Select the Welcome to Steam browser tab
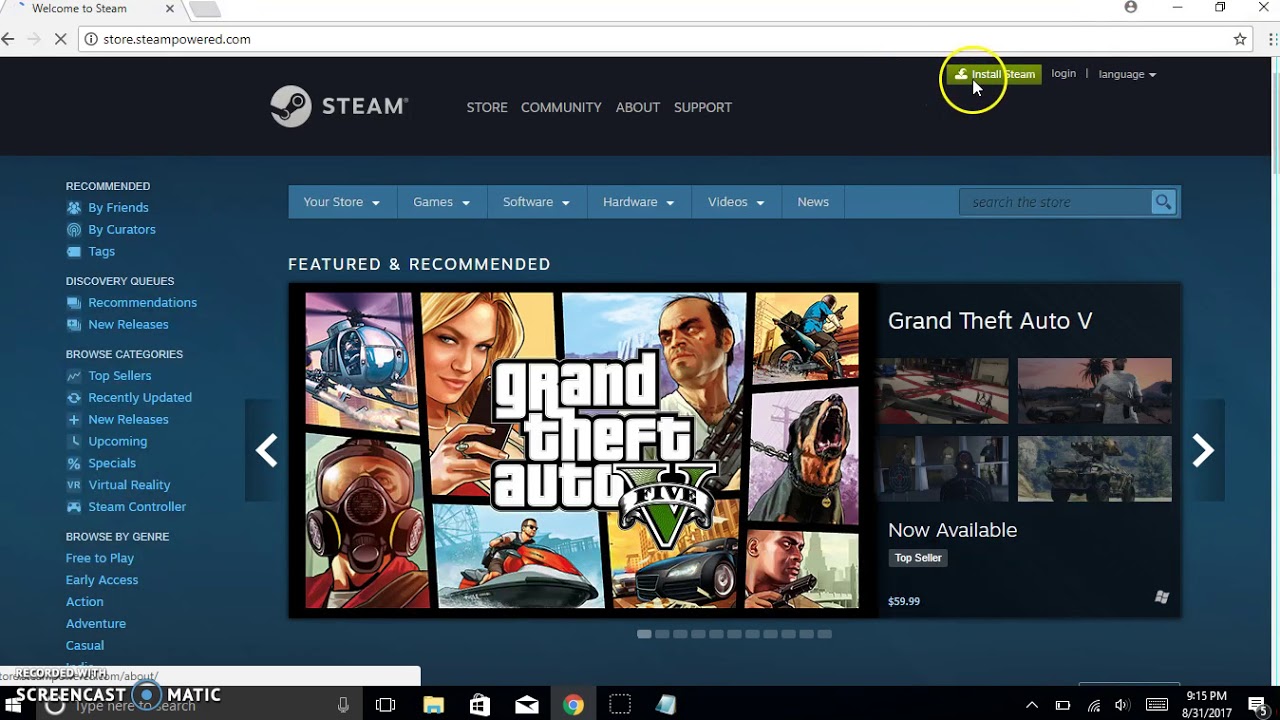Viewport: 1280px width, 720px height. 88,9
